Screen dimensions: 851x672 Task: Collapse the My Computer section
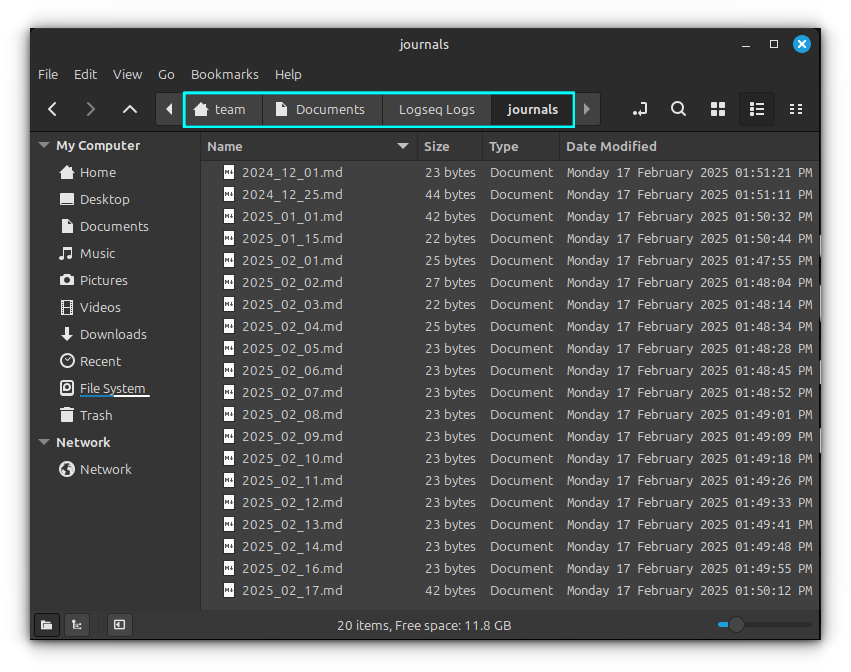(44, 145)
